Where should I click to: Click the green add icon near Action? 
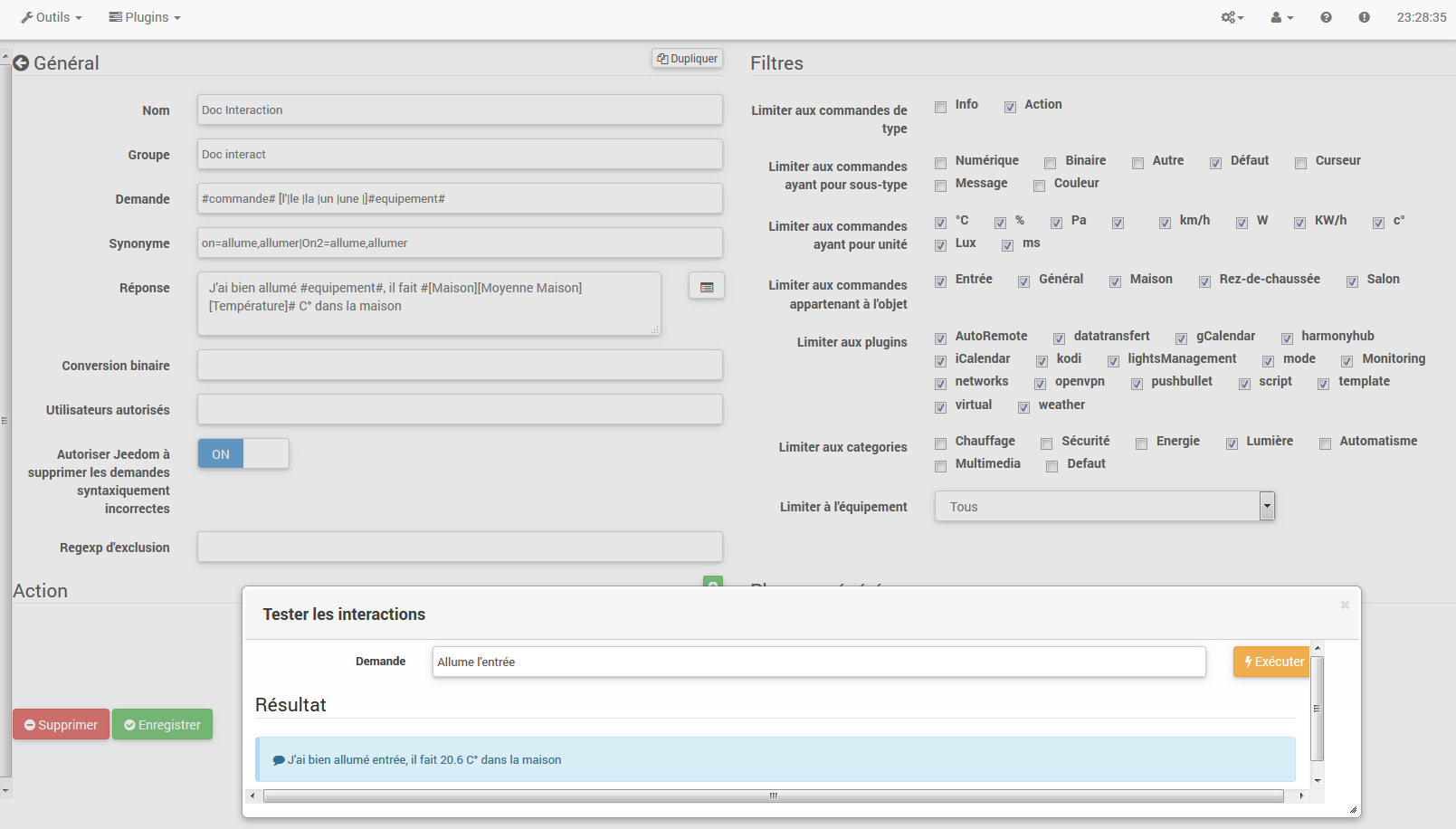713,584
